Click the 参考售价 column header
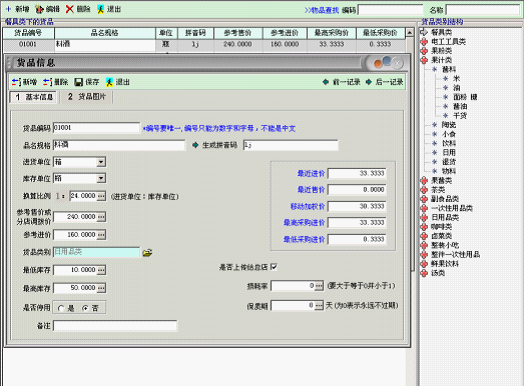The image size is (524, 386). [x=238, y=33]
